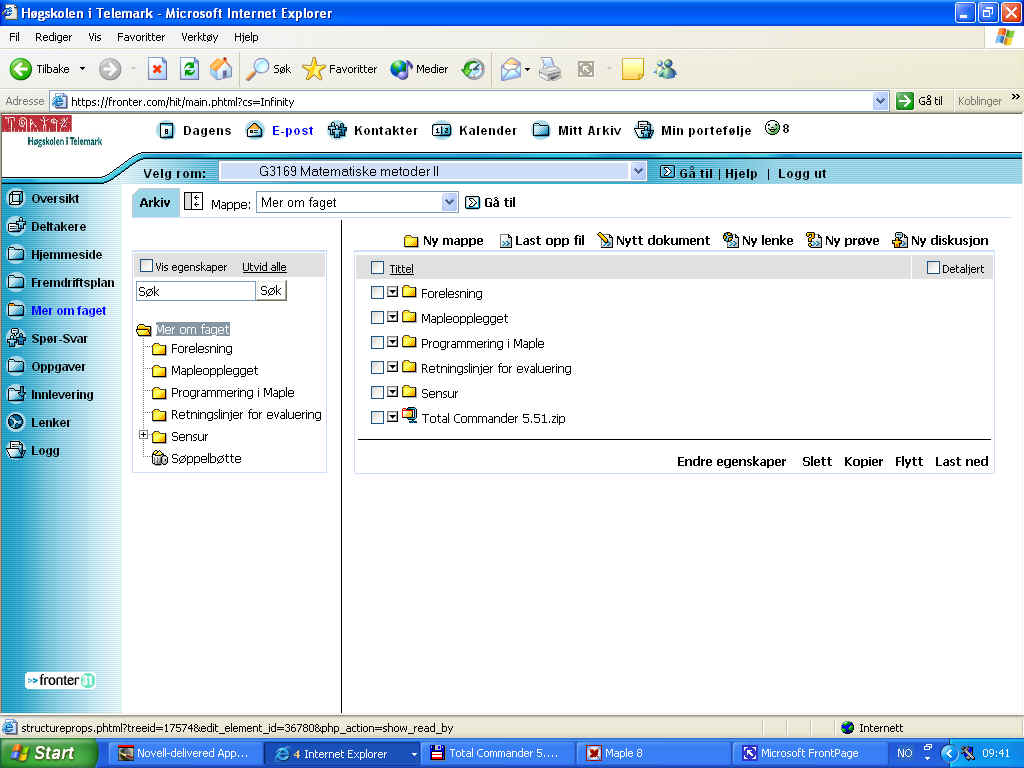The height and width of the screenshot is (768, 1024).
Task: Enable the Vis egenskaper checkbox
Action: [146, 266]
